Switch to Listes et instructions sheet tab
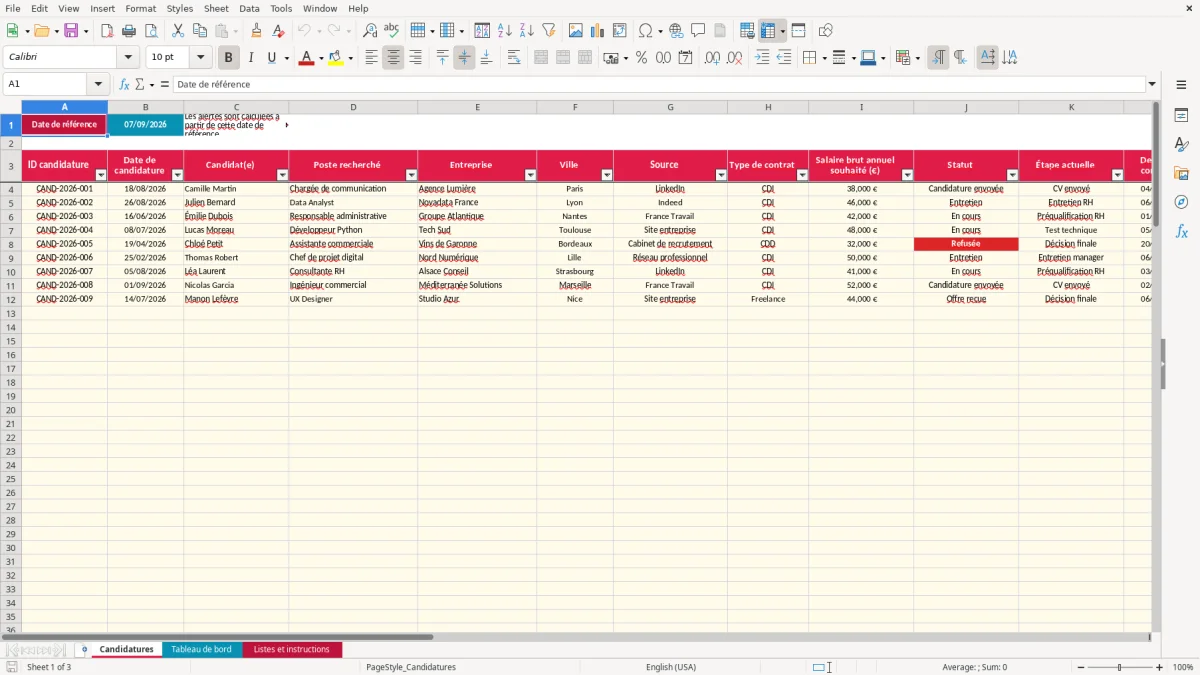 (x=291, y=649)
